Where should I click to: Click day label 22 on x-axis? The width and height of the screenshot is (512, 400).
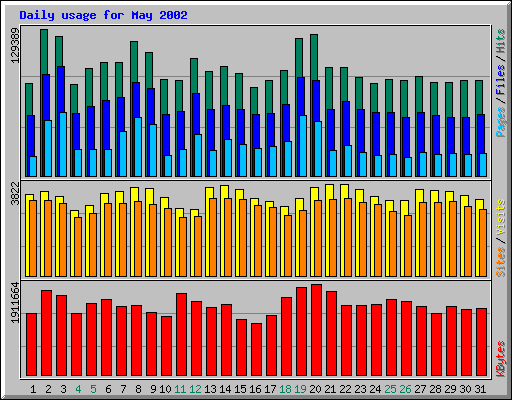pos(345,389)
